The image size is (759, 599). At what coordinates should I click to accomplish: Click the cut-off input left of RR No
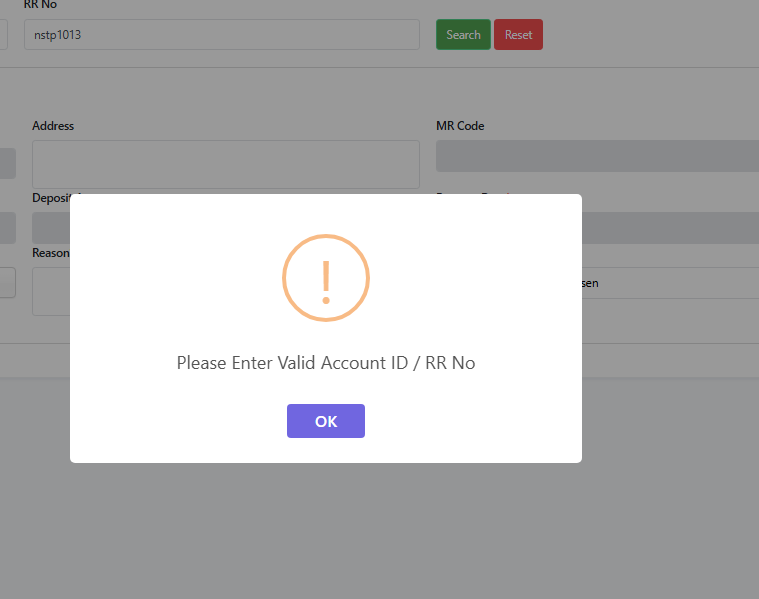point(3,35)
